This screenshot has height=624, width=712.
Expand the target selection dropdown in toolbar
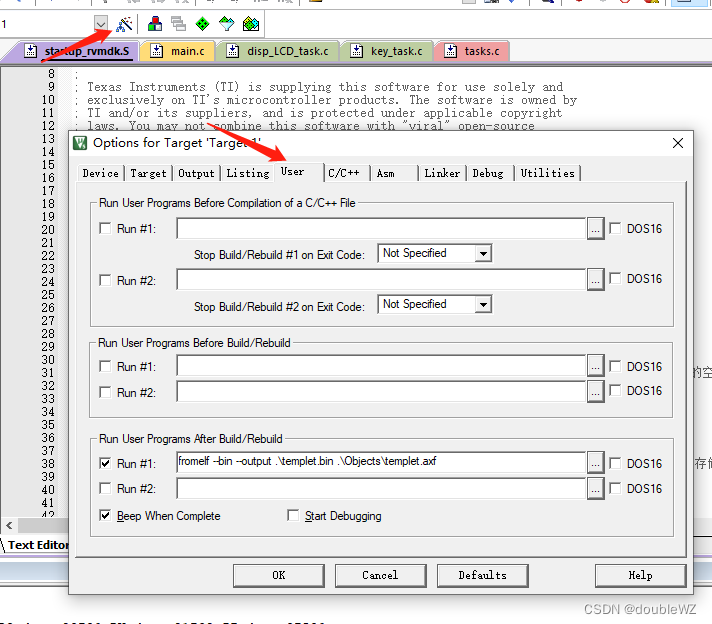101,23
